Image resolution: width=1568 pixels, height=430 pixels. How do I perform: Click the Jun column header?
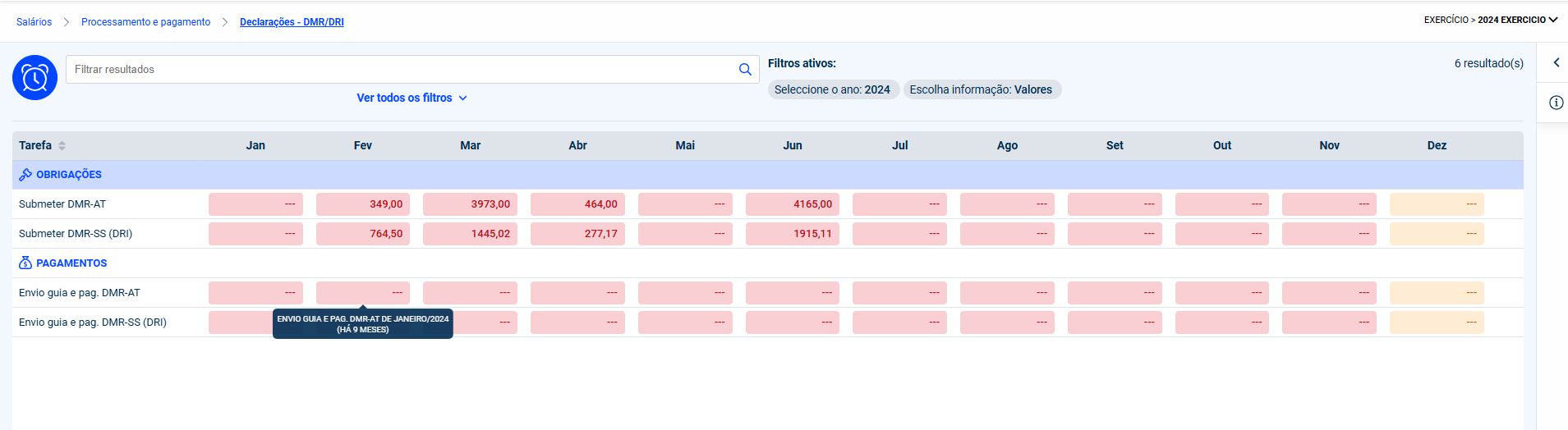[793, 145]
